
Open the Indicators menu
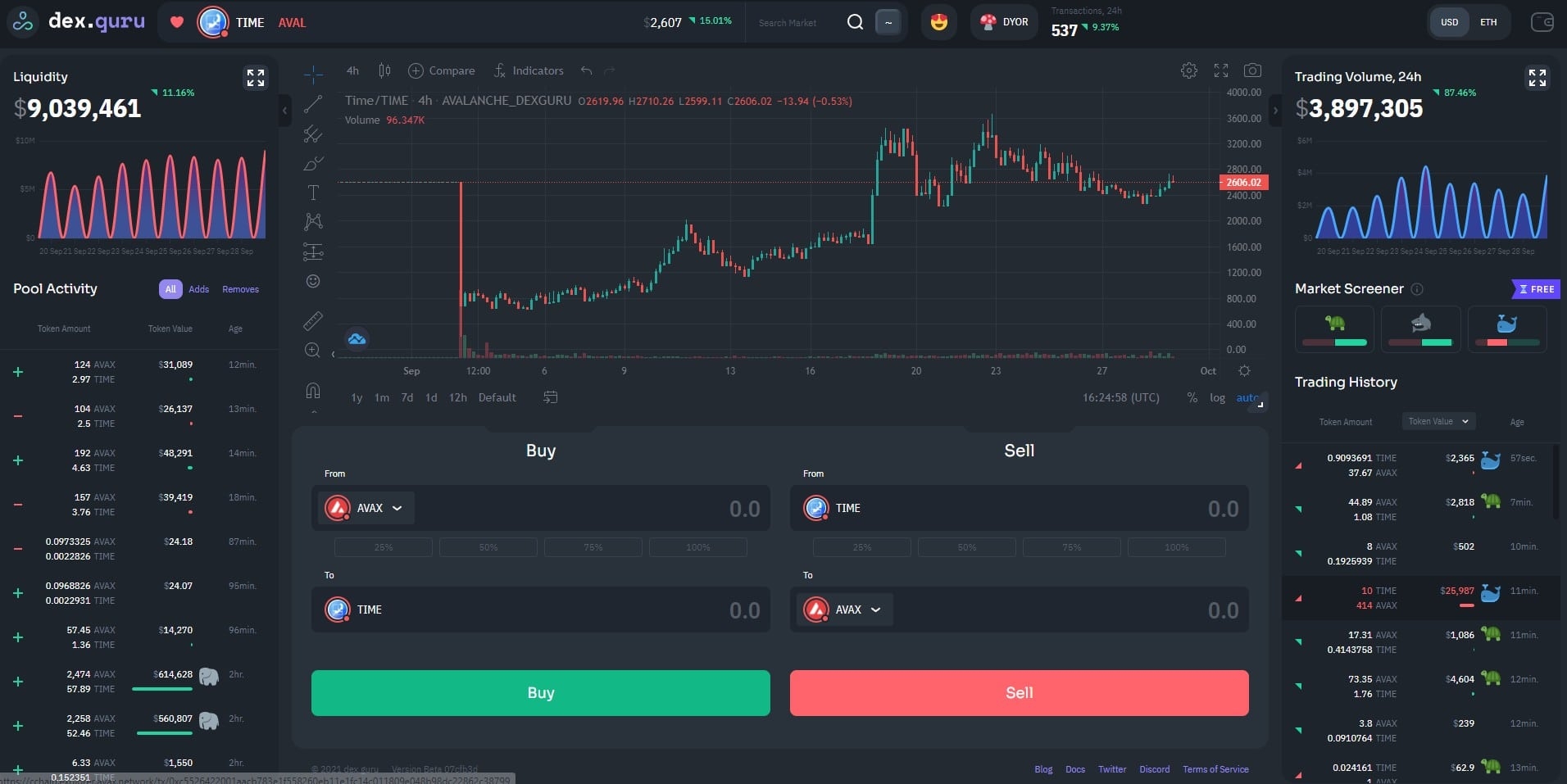tap(529, 70)
